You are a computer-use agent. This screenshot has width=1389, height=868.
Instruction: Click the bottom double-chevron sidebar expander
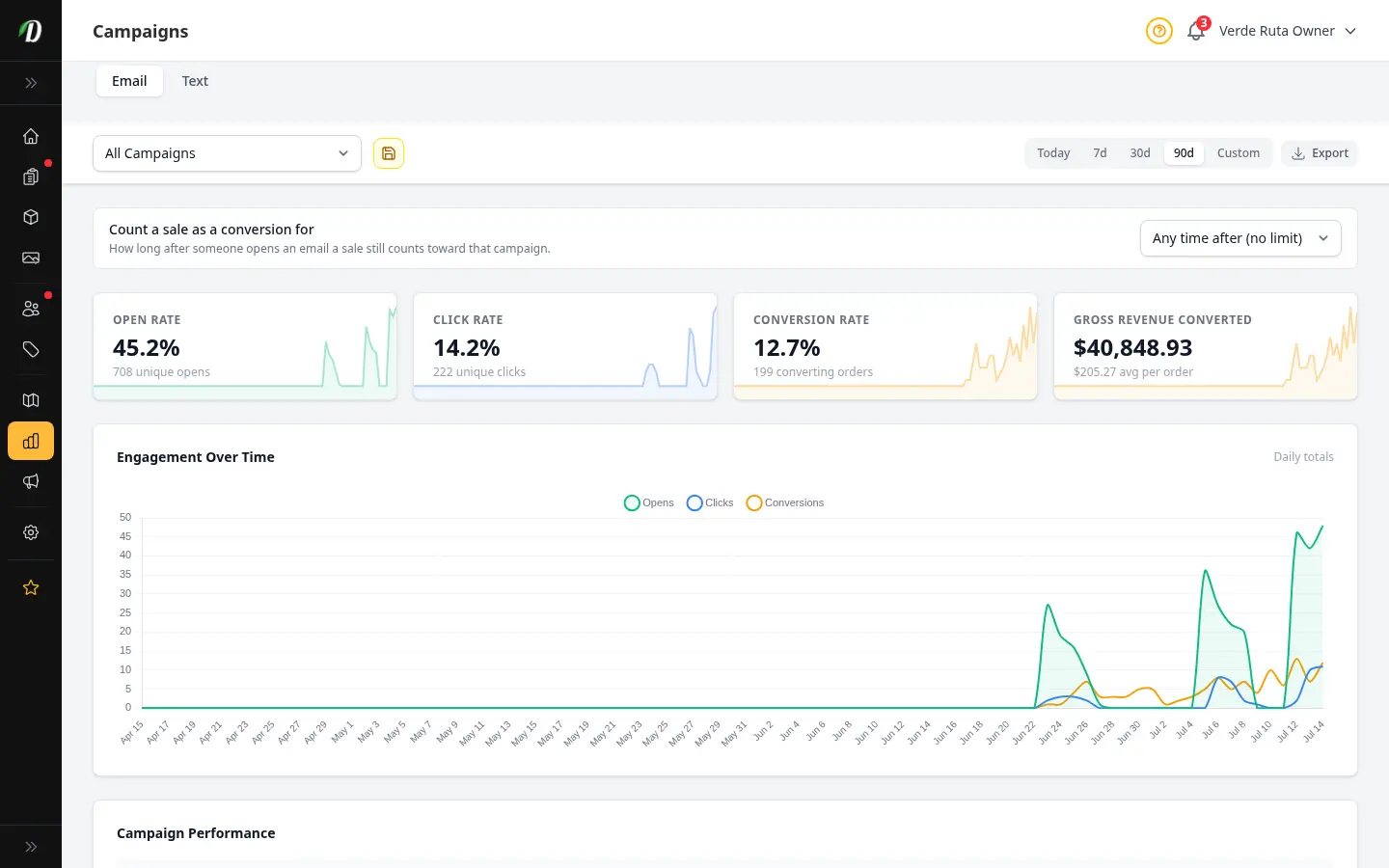point(31,847)
